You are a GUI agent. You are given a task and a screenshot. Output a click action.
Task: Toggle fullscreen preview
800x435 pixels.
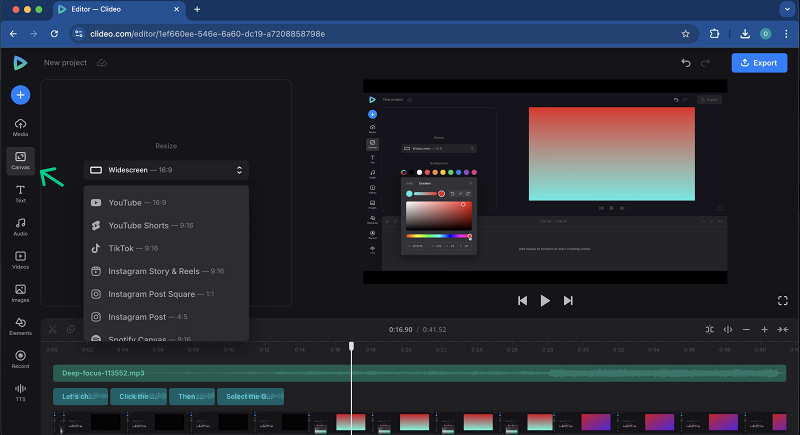[783, 301]
